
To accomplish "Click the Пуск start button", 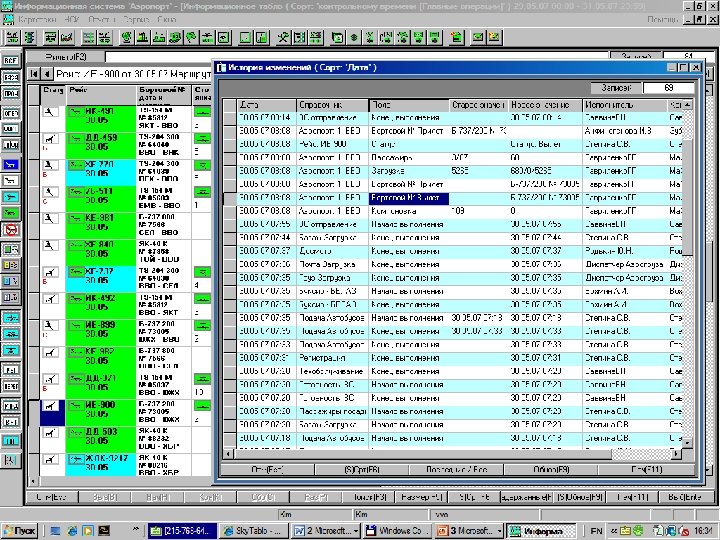I will (x=19, y=531).
